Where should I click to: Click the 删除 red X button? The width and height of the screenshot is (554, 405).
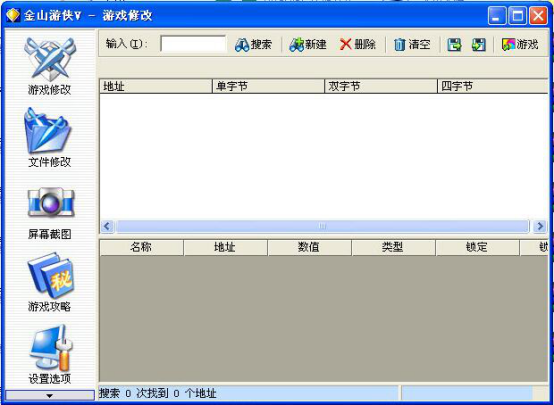point(358,45)
